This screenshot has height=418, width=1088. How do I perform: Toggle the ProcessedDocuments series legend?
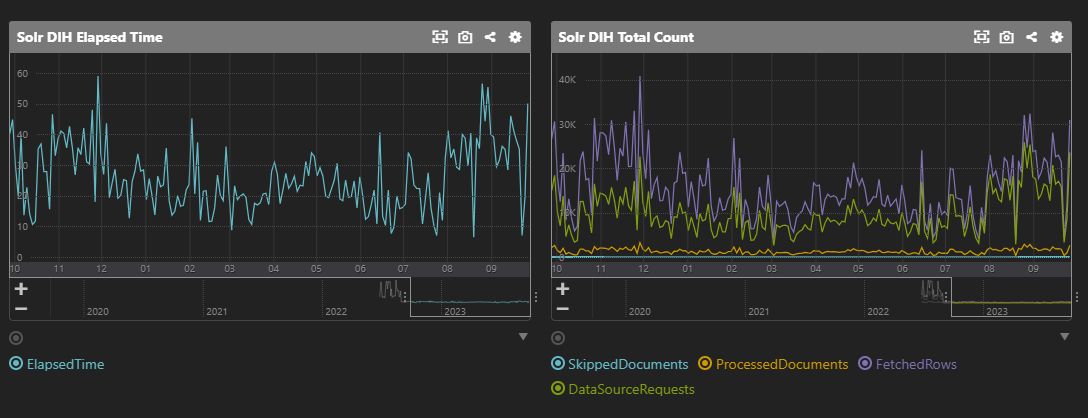(x=773, y=364)
